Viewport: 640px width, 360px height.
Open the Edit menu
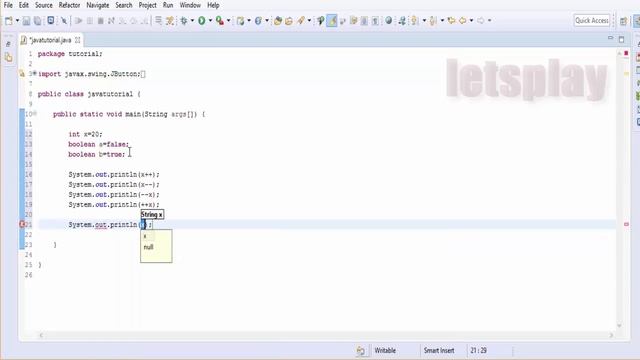pyautogui.click(x=24, y=5)
